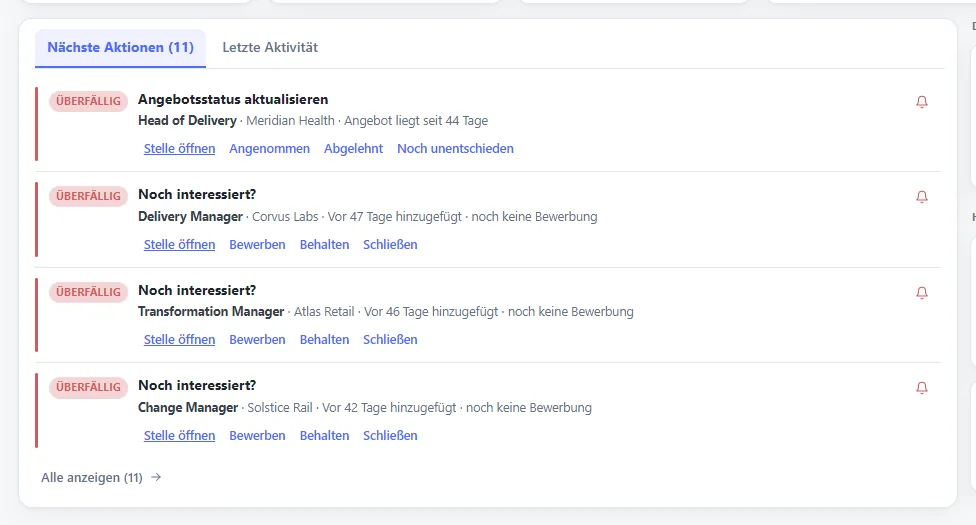Image resolution: width=976 pixels, height=525 pixels.
Task: Click Angebot liegt seit 44 Tage text
Action: [416, 121]
